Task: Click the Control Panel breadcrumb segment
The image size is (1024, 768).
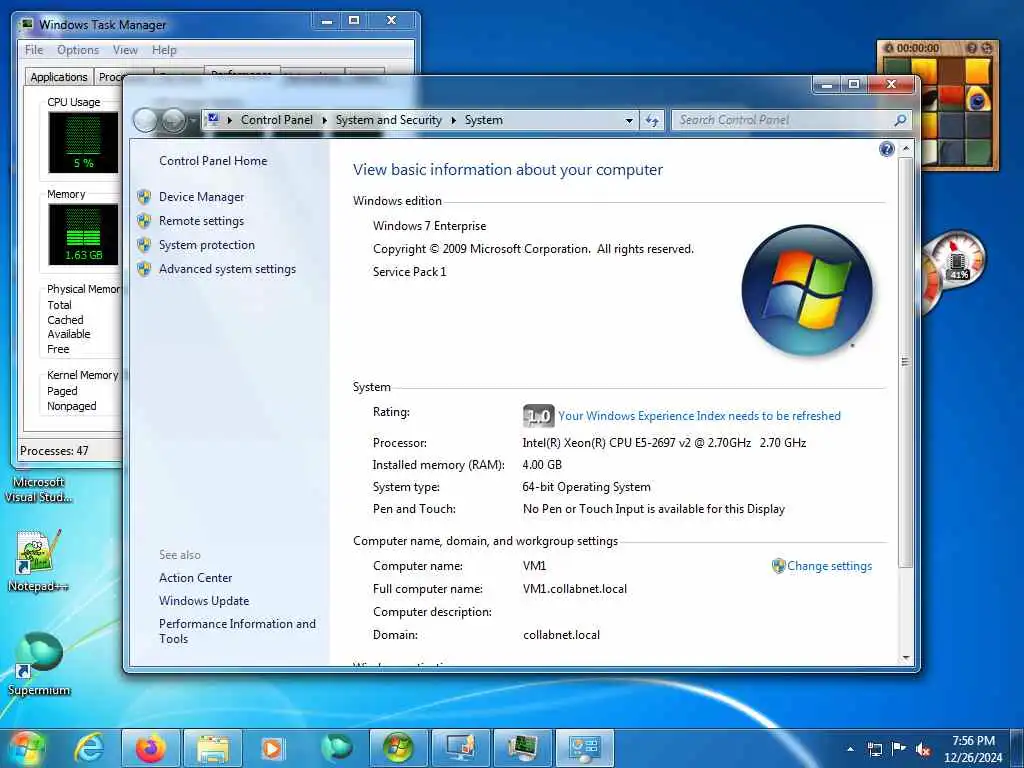Action: coord(277,120)
